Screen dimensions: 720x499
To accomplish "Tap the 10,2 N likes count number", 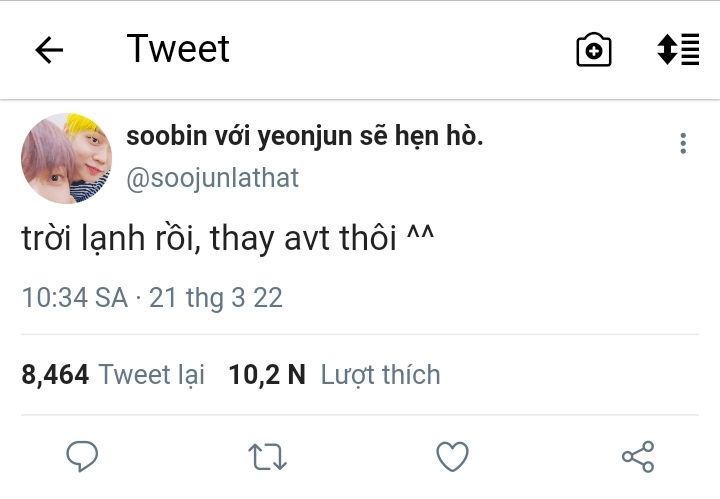I will (267, 375).
